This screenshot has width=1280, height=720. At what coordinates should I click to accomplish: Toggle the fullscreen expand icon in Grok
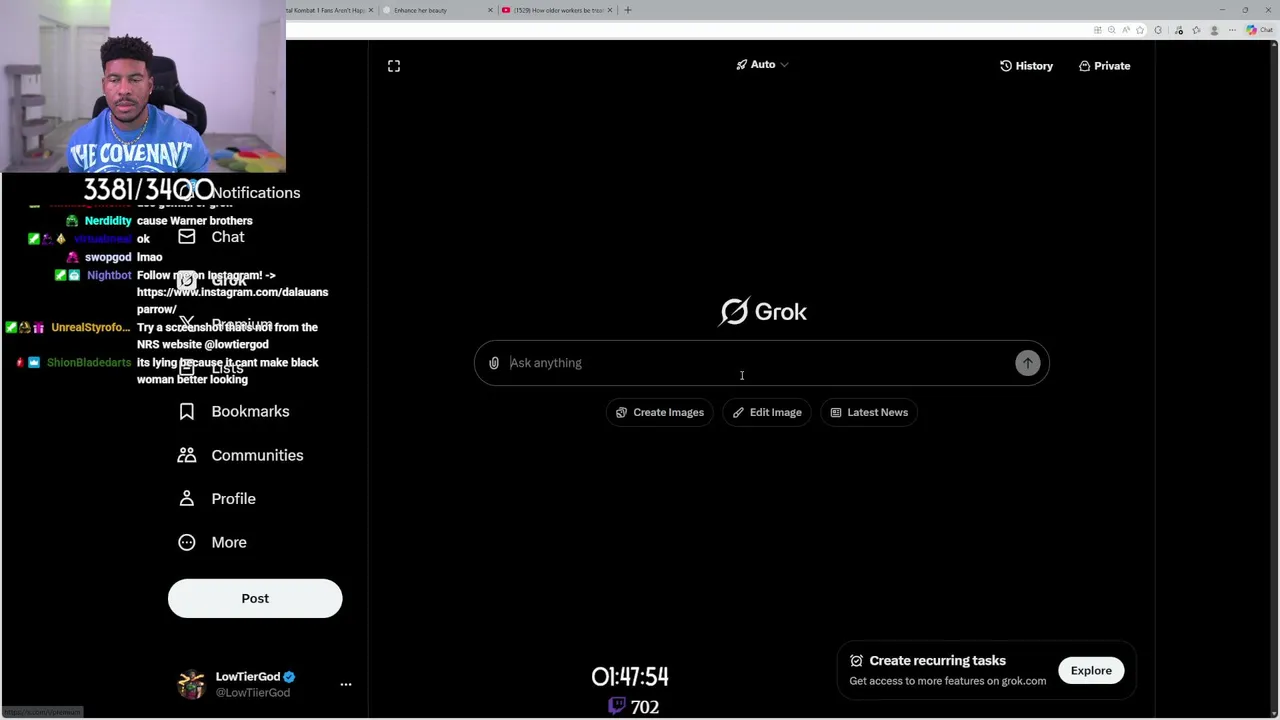394,66
